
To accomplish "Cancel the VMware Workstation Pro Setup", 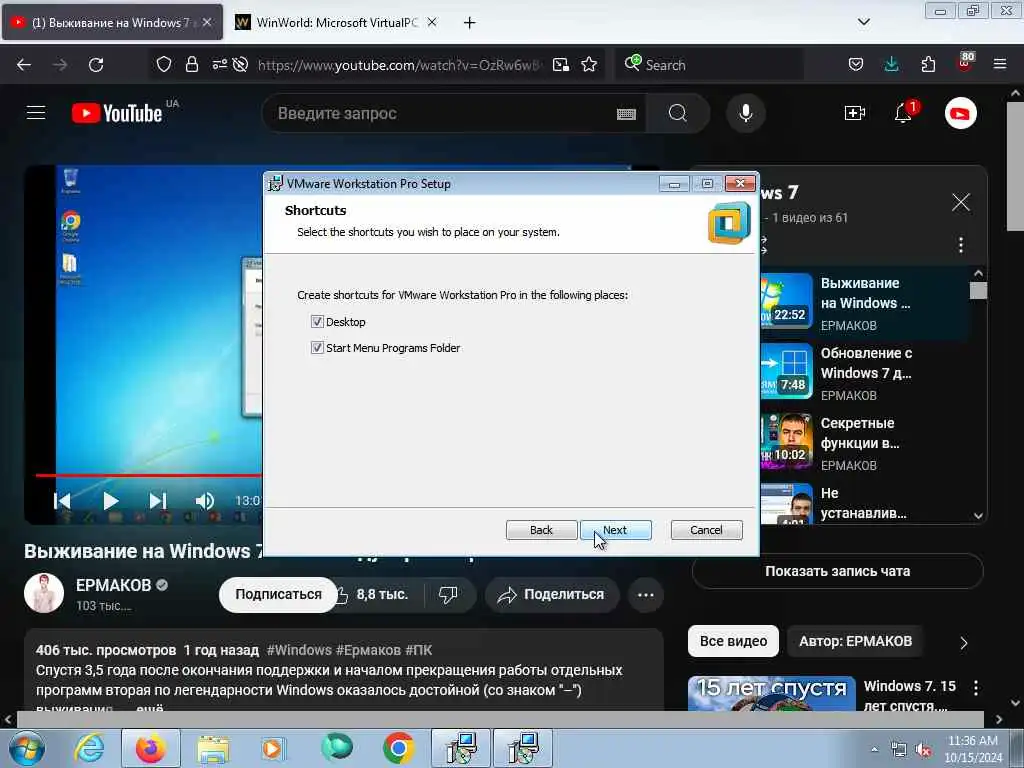I will [707, 530].
